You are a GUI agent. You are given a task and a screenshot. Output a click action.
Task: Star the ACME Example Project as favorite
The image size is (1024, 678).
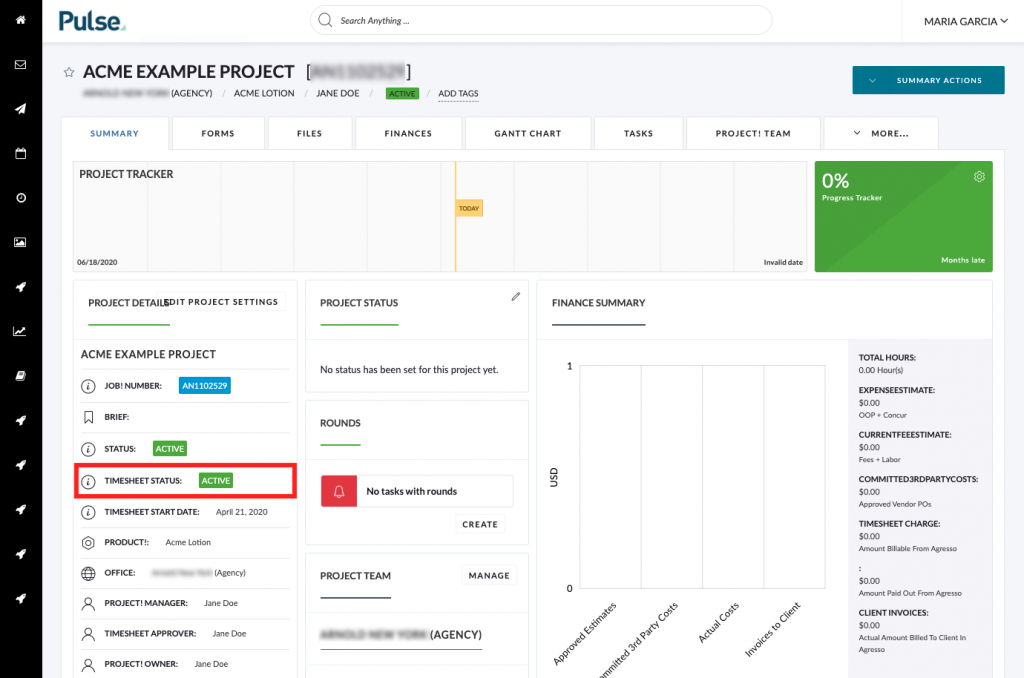69,72
